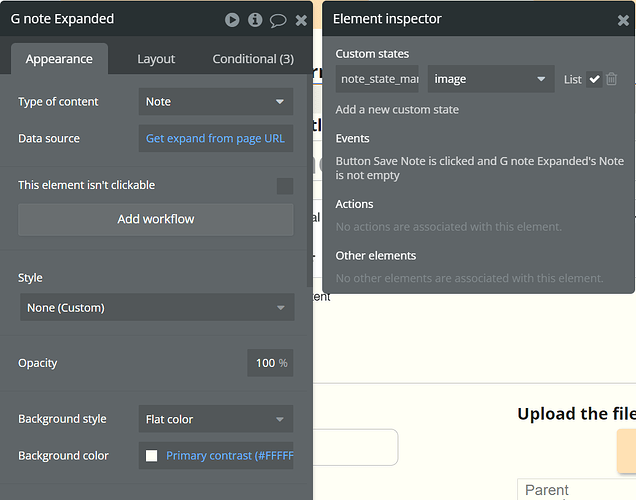
Task: Toggle 'This element isn't clickable' checkbox
Action: coord(285,186)
